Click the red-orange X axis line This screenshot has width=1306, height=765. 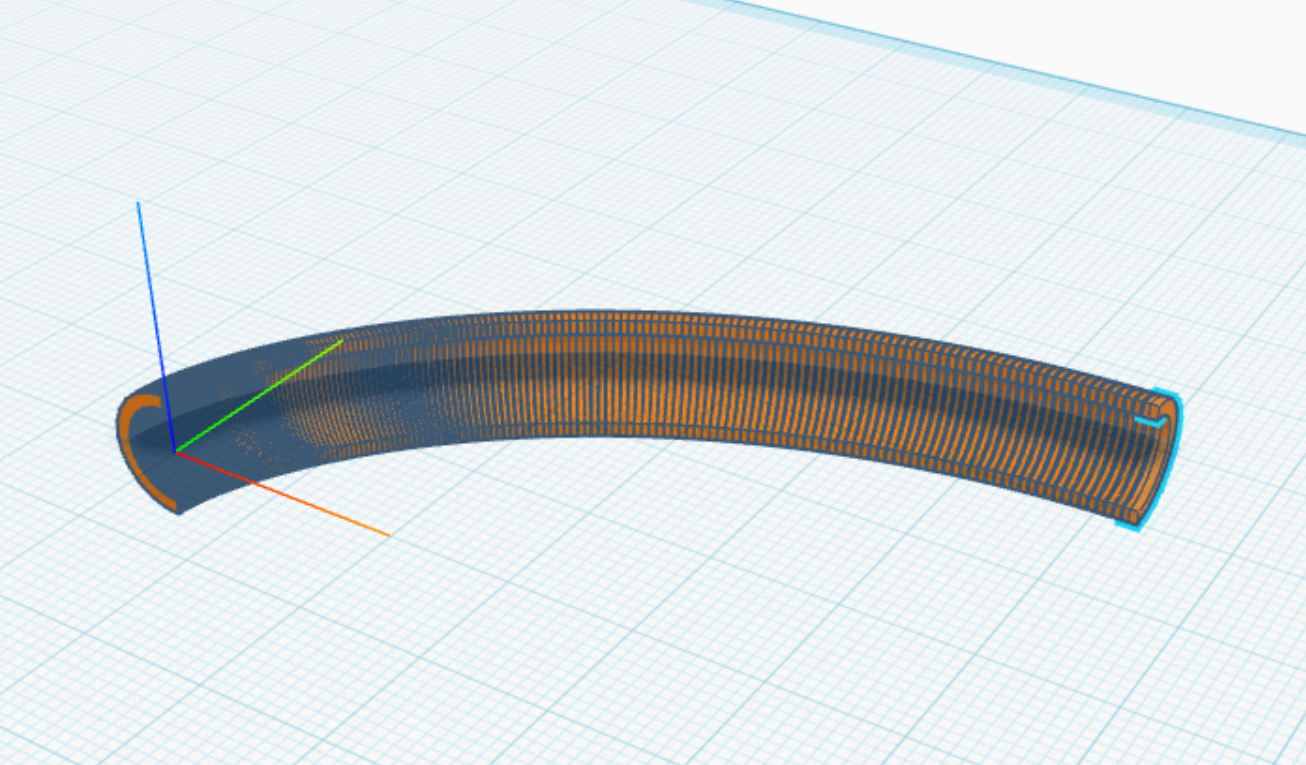[x=282, y=493]
